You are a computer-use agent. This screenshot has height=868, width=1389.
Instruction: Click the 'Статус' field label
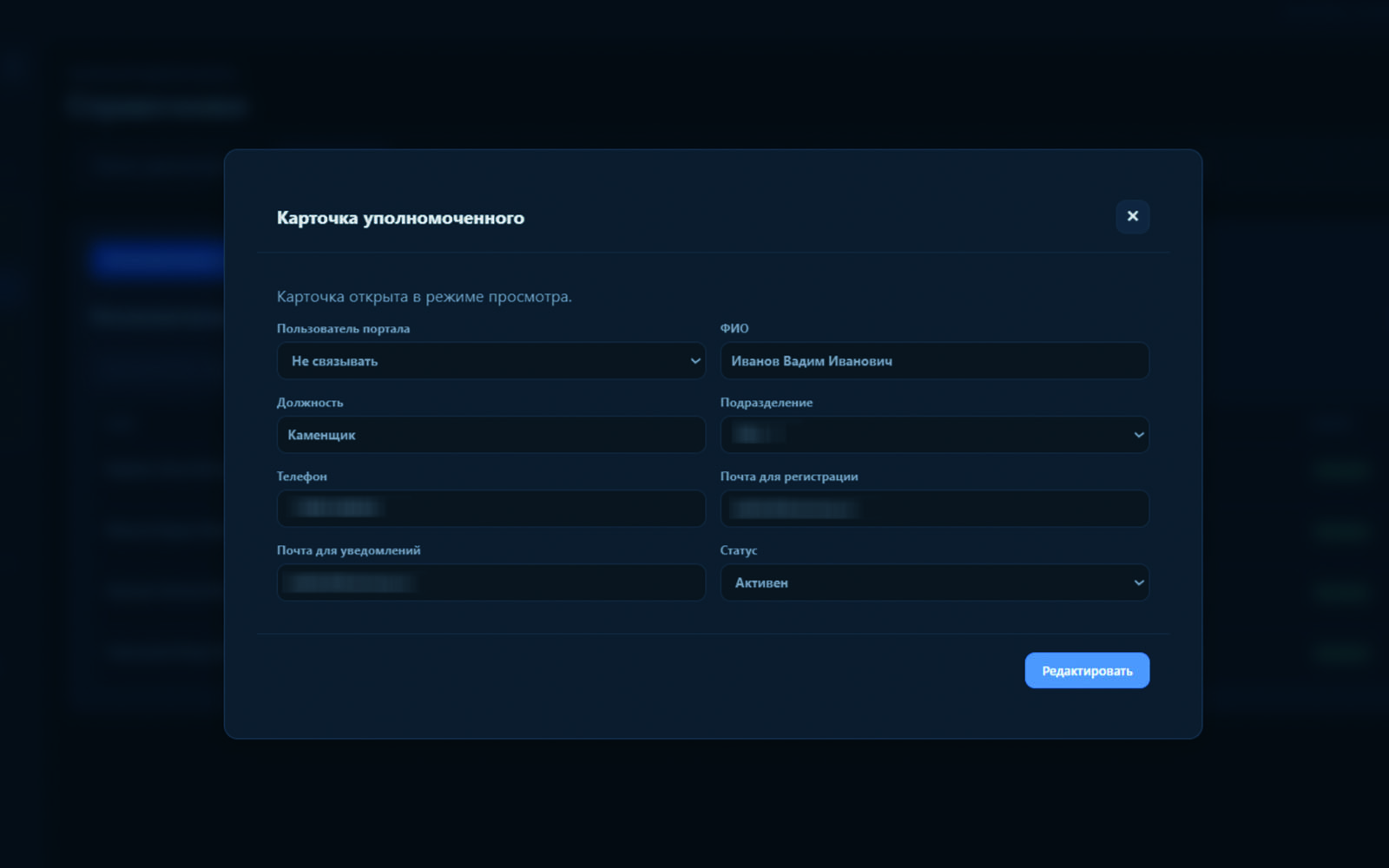point(739,550)
